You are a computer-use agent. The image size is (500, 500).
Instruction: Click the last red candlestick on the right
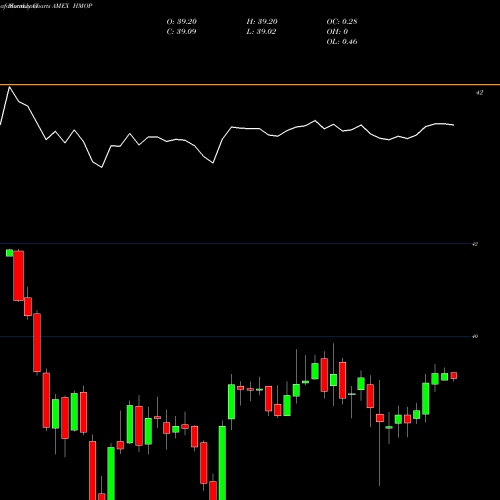click(x=454, y=376)
